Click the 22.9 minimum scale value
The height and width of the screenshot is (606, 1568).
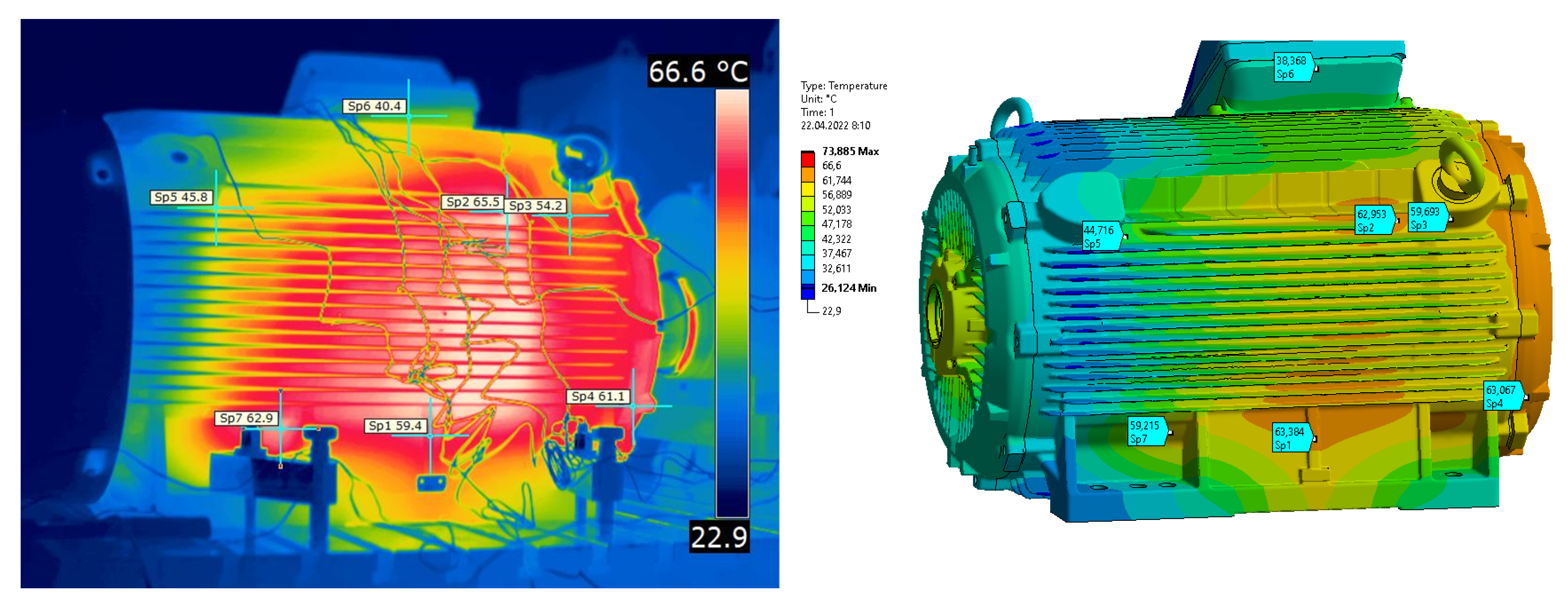(x=718, y=537)
